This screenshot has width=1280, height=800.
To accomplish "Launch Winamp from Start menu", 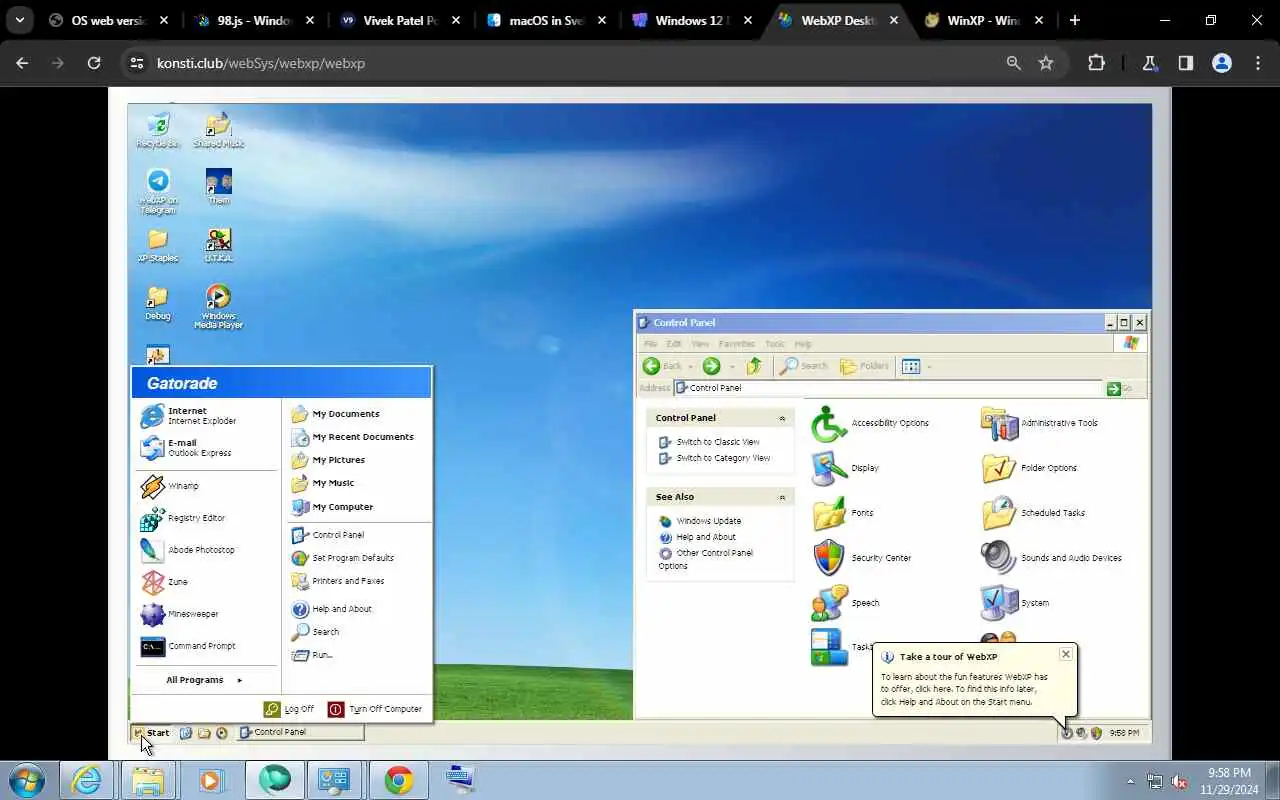I will [x=170, y=486].
